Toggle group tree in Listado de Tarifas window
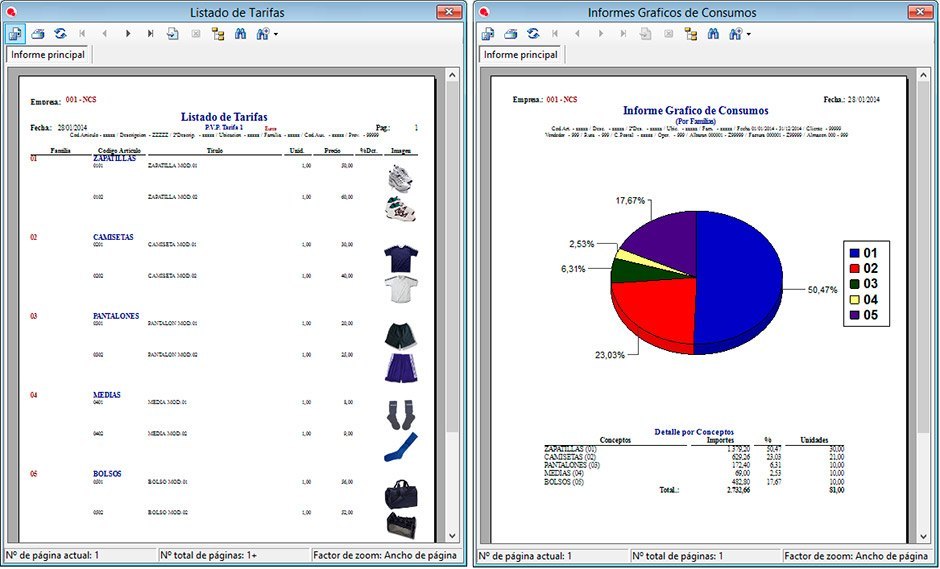Screen dimensions: 940x569 pos(217,33)
